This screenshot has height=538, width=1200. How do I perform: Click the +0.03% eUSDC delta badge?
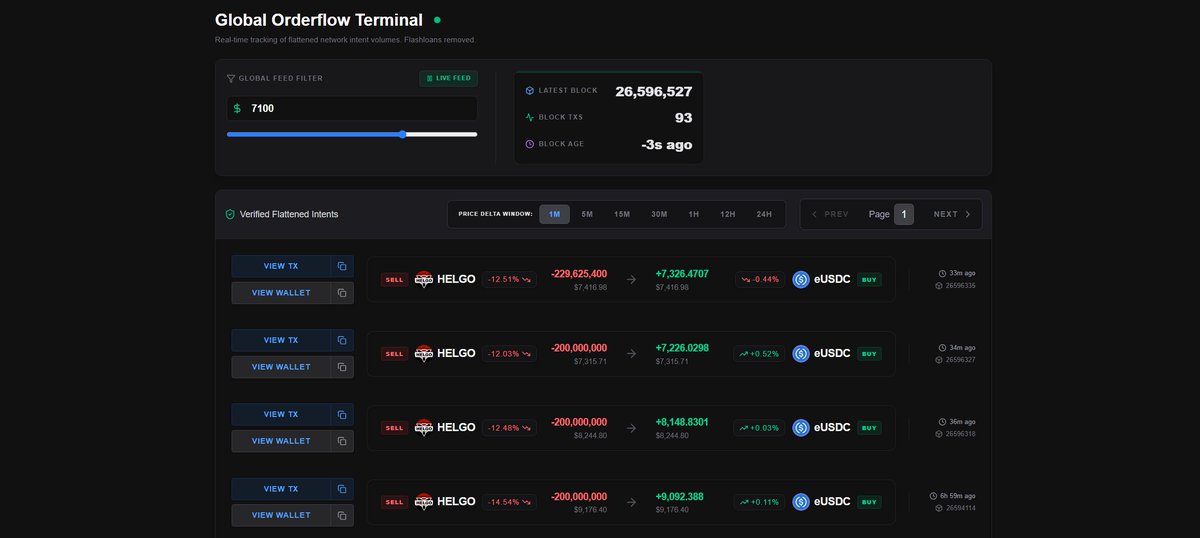point(759,427)
